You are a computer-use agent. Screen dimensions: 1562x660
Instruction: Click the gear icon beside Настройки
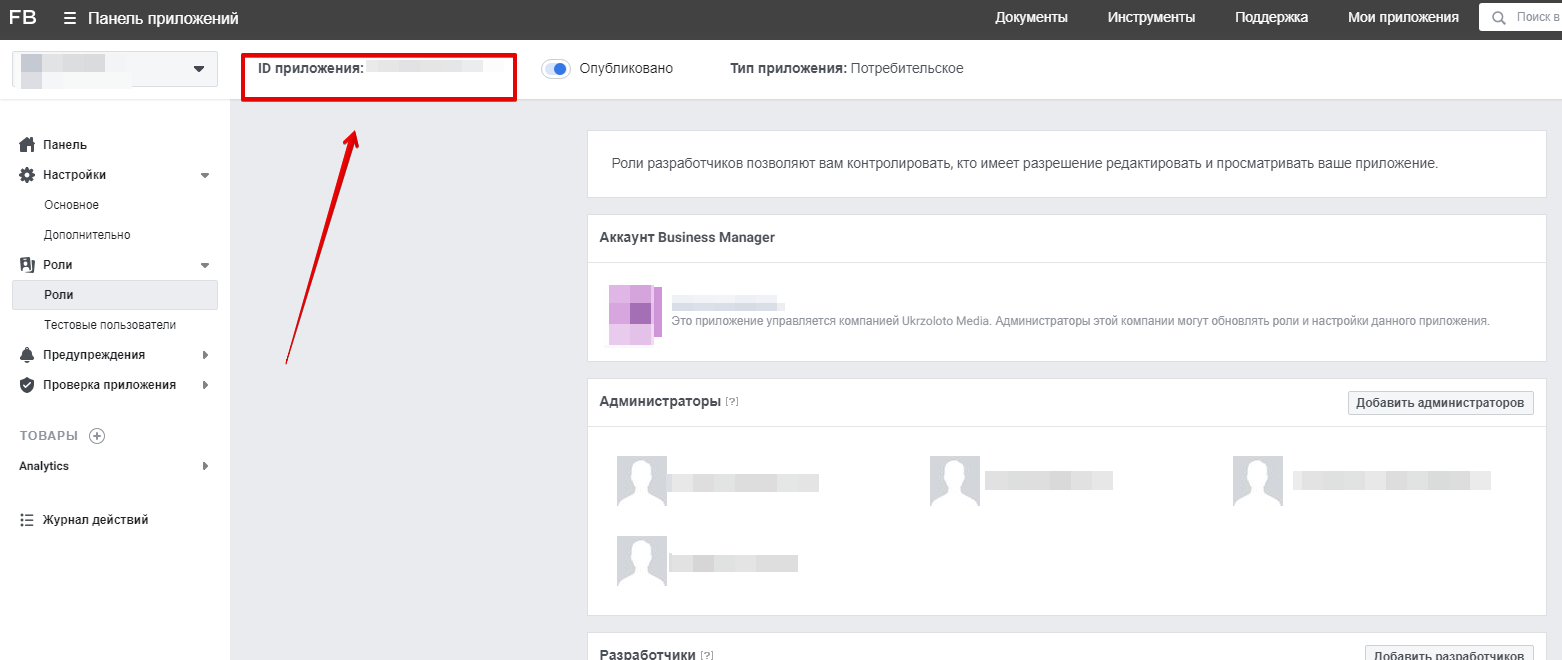(28, 175)
